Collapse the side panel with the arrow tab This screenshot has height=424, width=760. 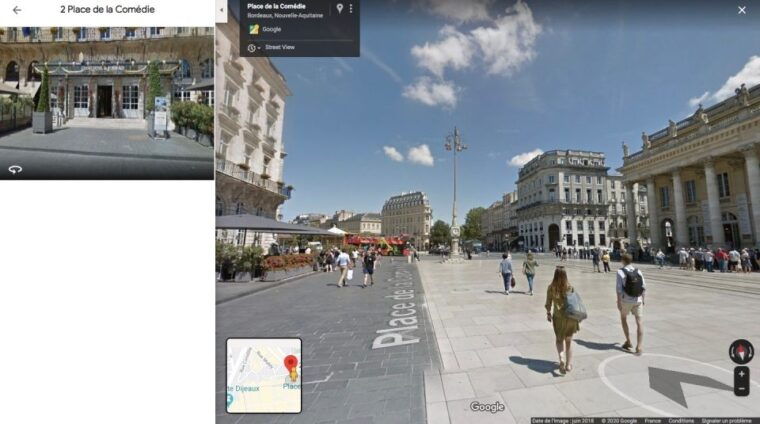221,10
